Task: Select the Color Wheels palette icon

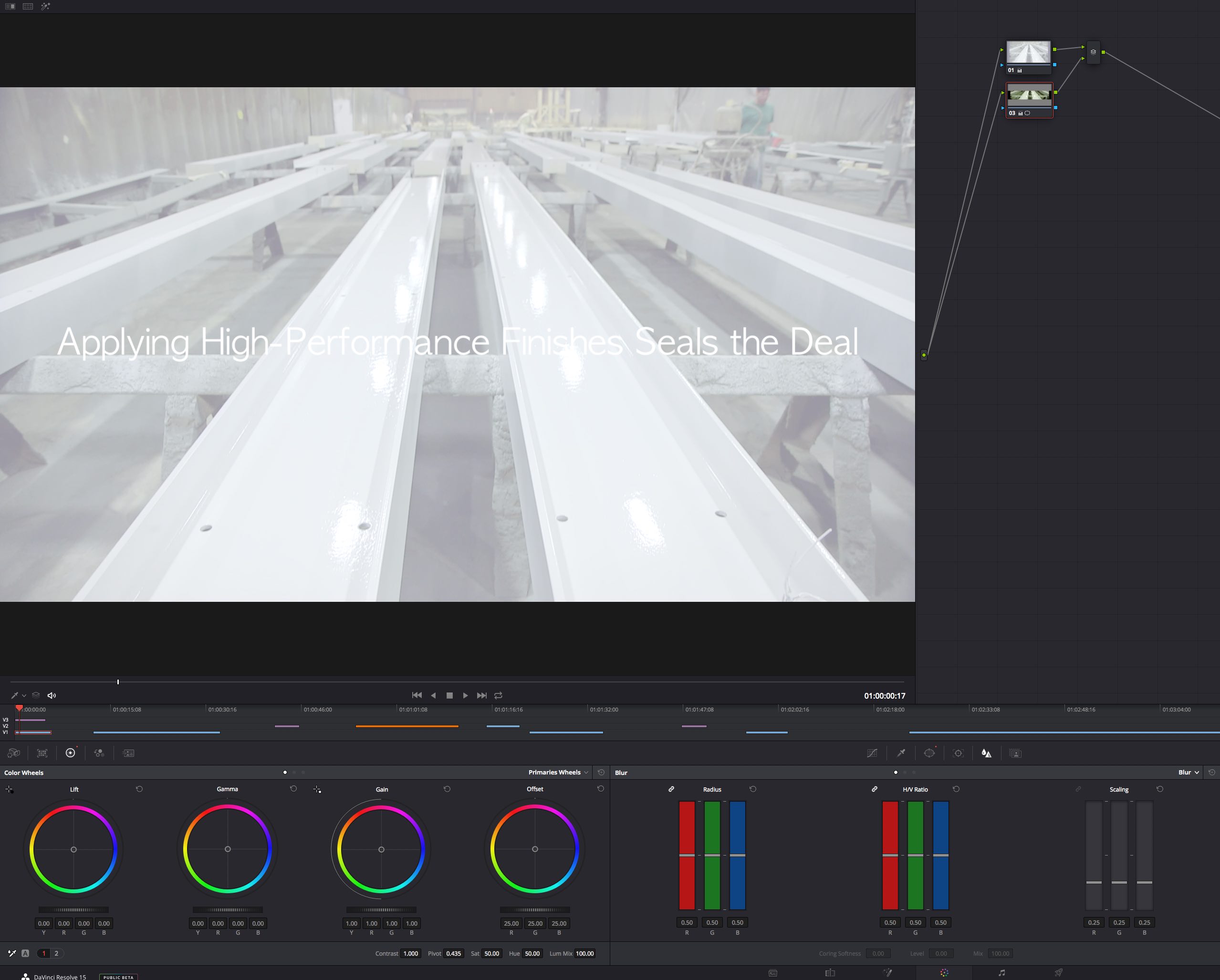Action: pyautogui.click(x=71, y=753)
